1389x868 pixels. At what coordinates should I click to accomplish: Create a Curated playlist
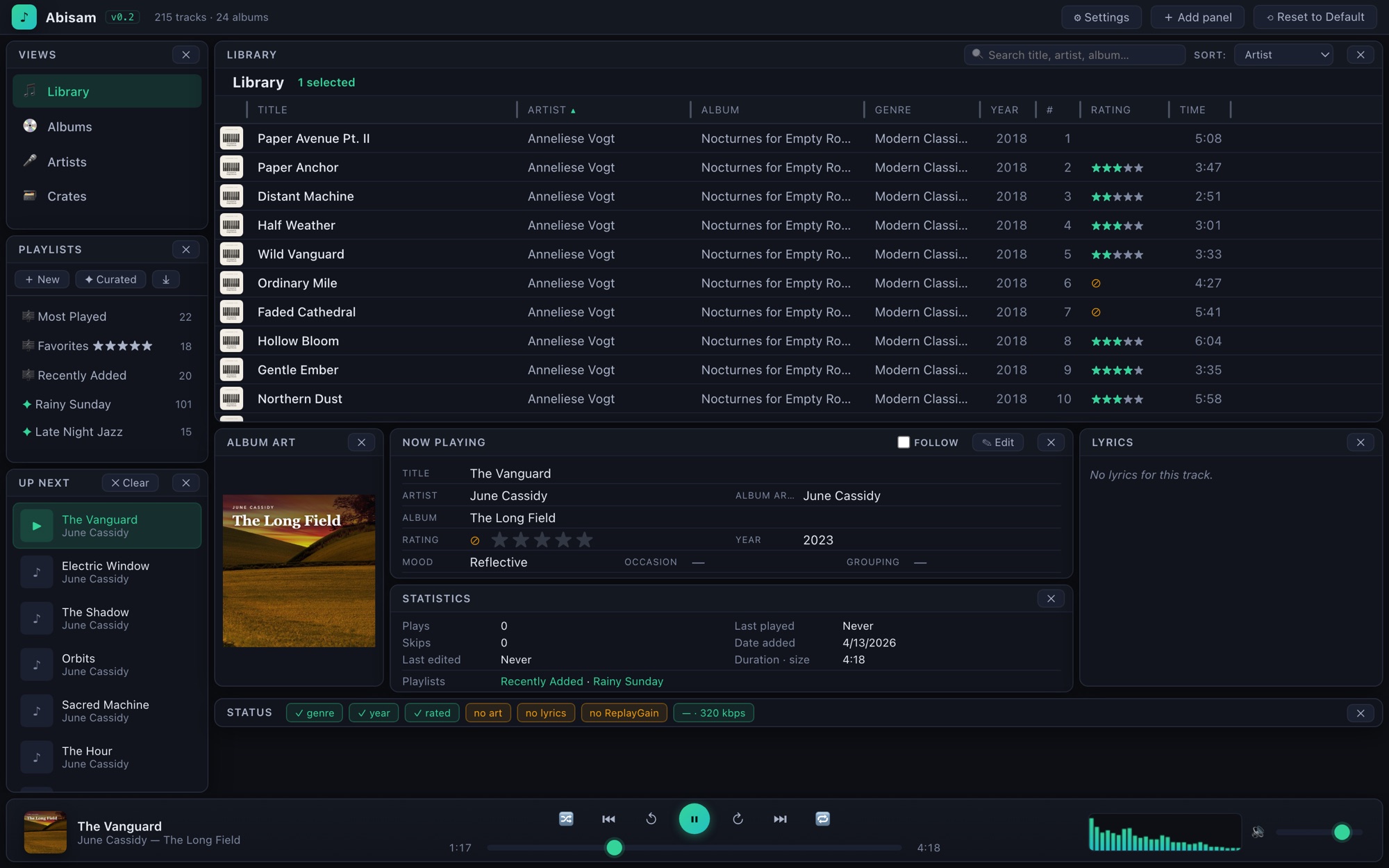click(x=110, y=279)
